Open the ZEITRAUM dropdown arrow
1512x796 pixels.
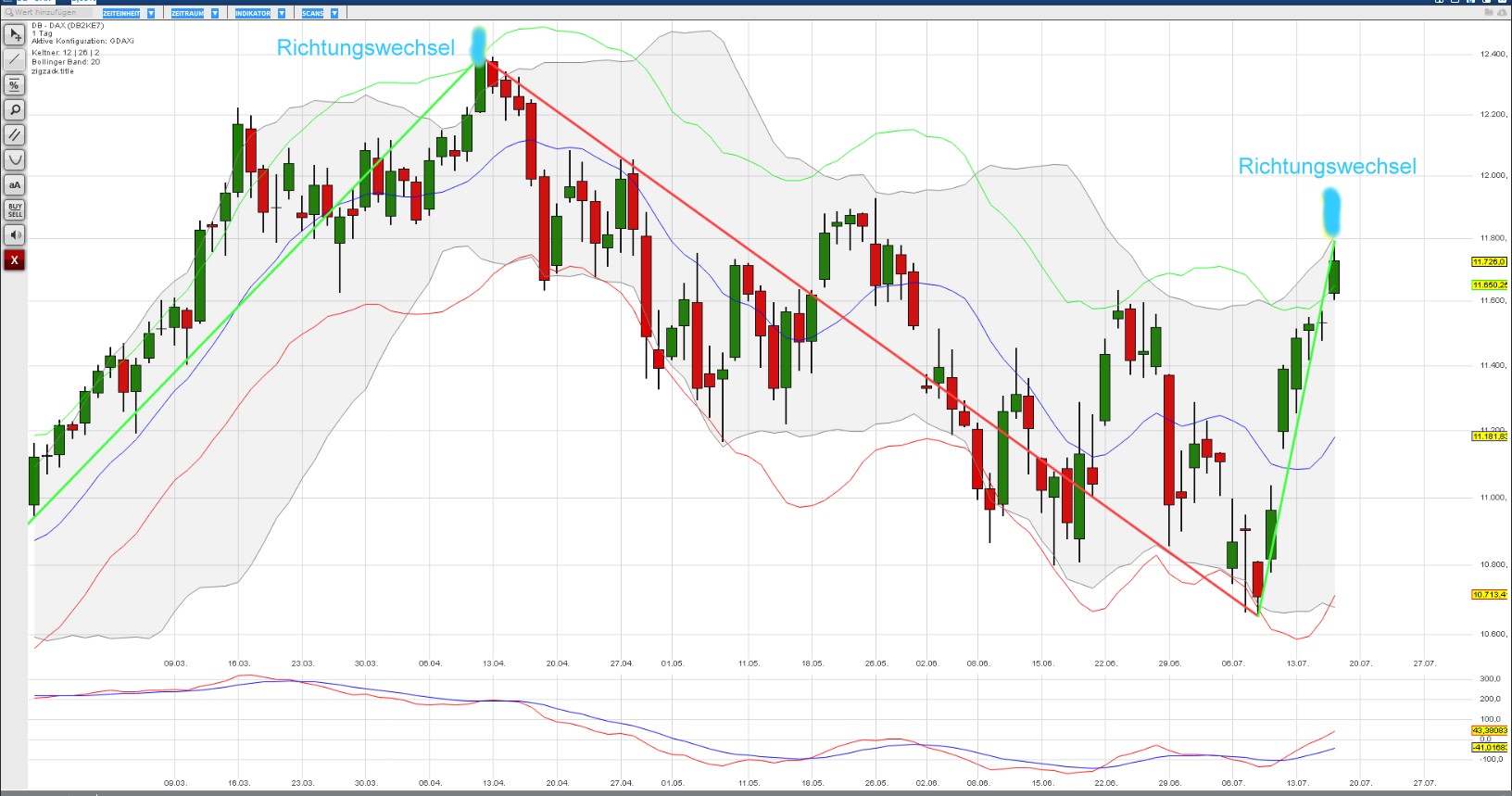click(x=215, y=13)
